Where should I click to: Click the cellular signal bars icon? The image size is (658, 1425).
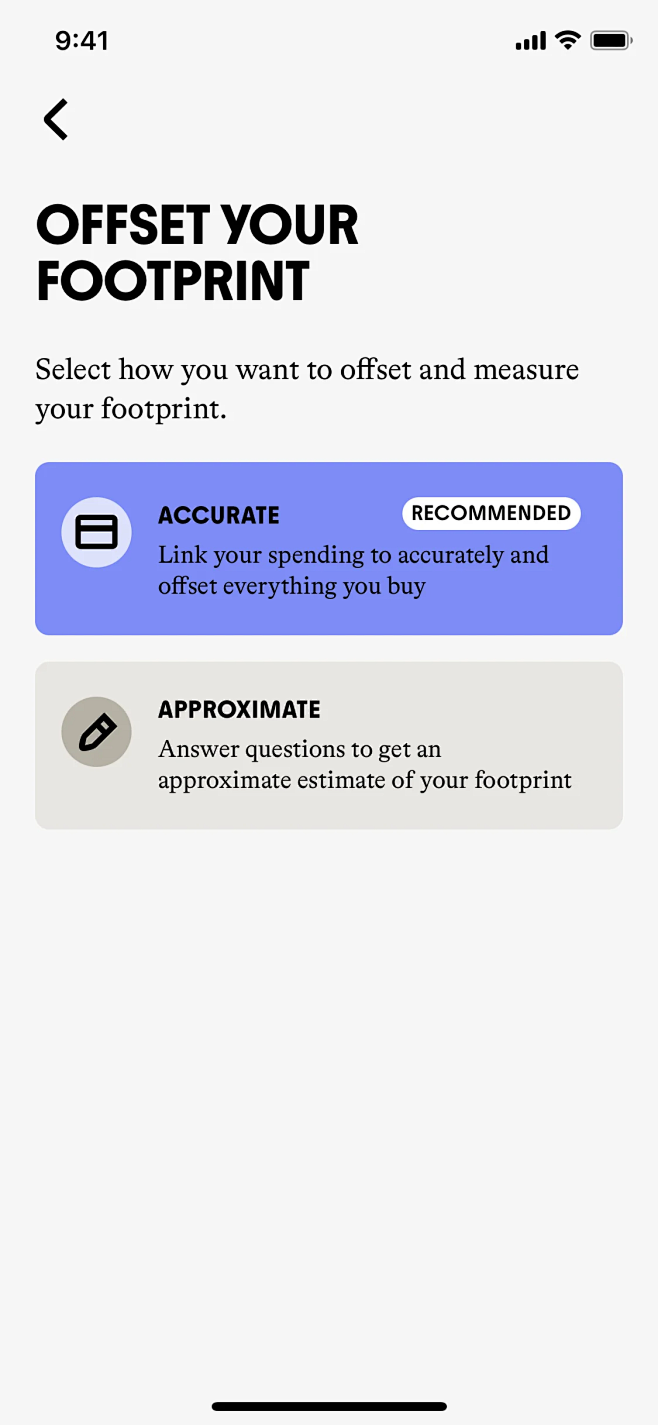(530, 41)
